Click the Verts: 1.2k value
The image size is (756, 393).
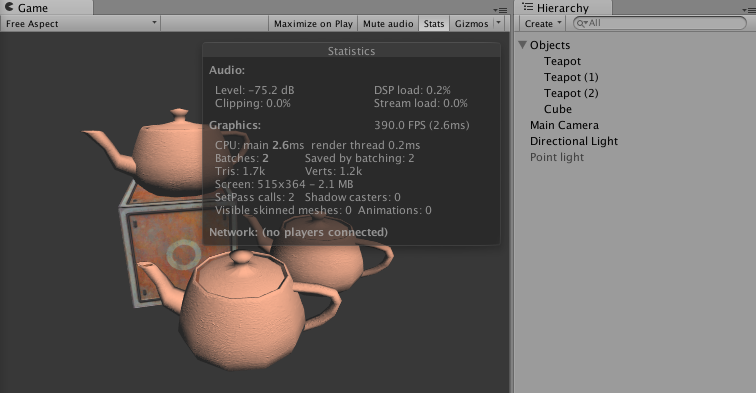tap(333, 171)
